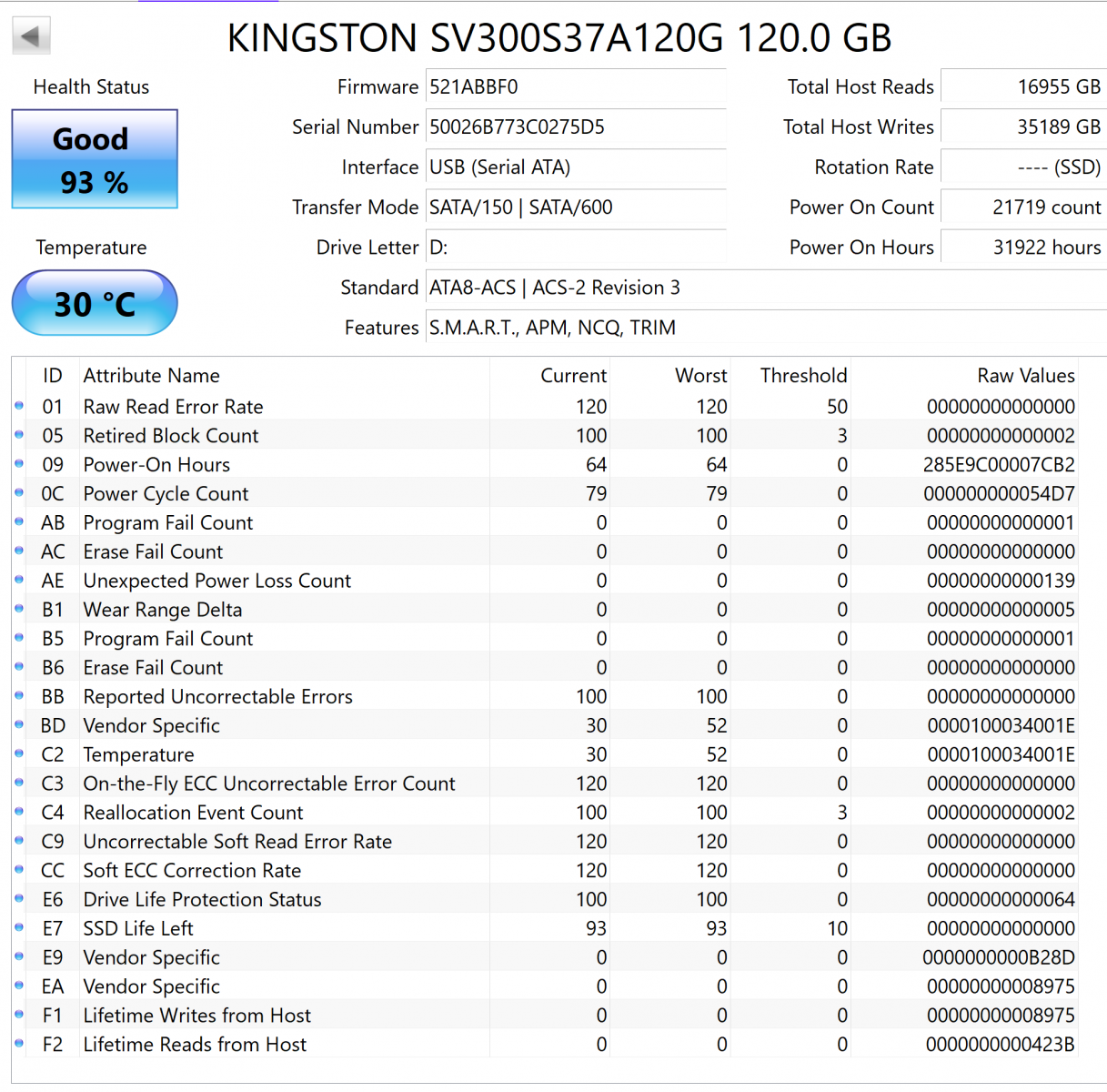Click raw value '00000000000064'
Image resolution: width=1107 pixels, height=1092 pixels.
click(1001, 899)
